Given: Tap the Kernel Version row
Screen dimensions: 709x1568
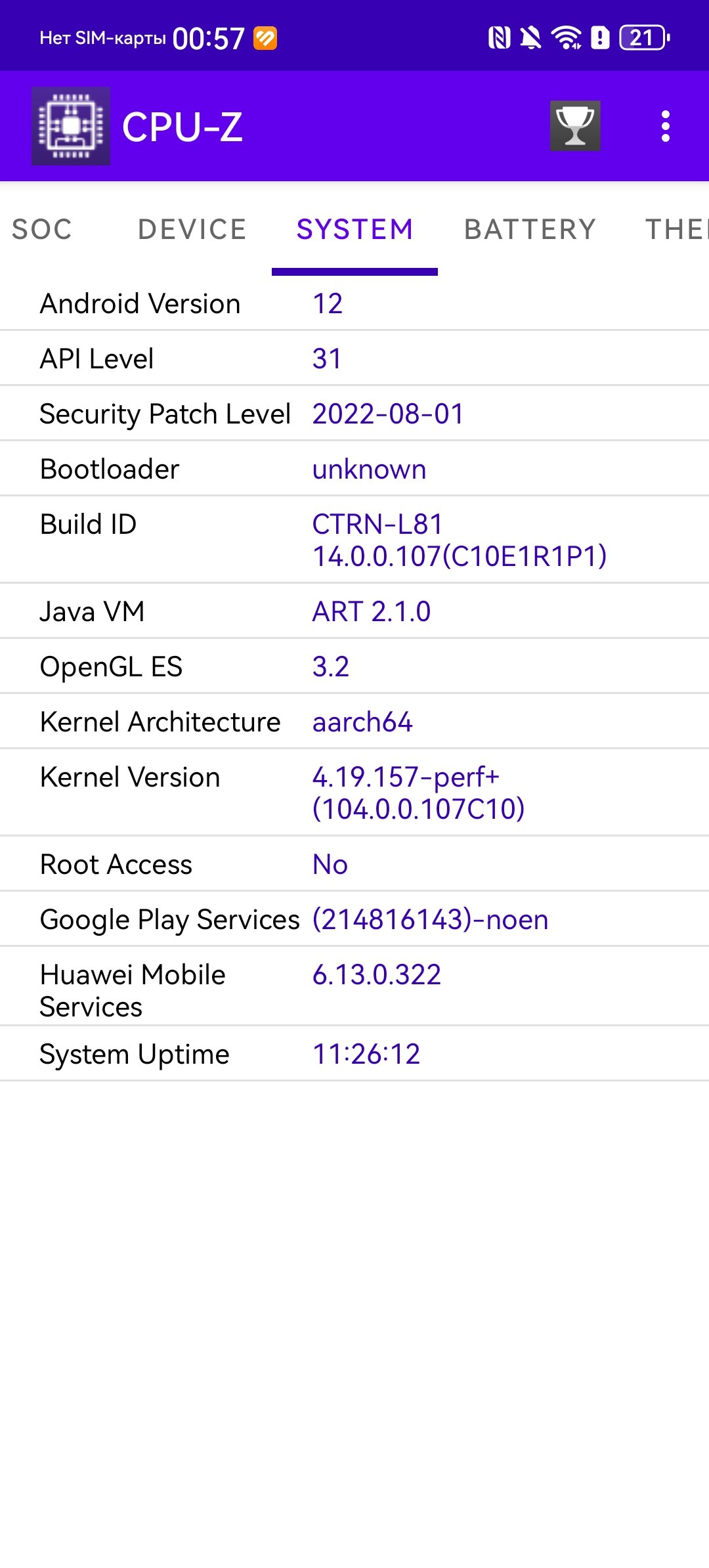Looking at the screenshot, I should tap(354, 793).
